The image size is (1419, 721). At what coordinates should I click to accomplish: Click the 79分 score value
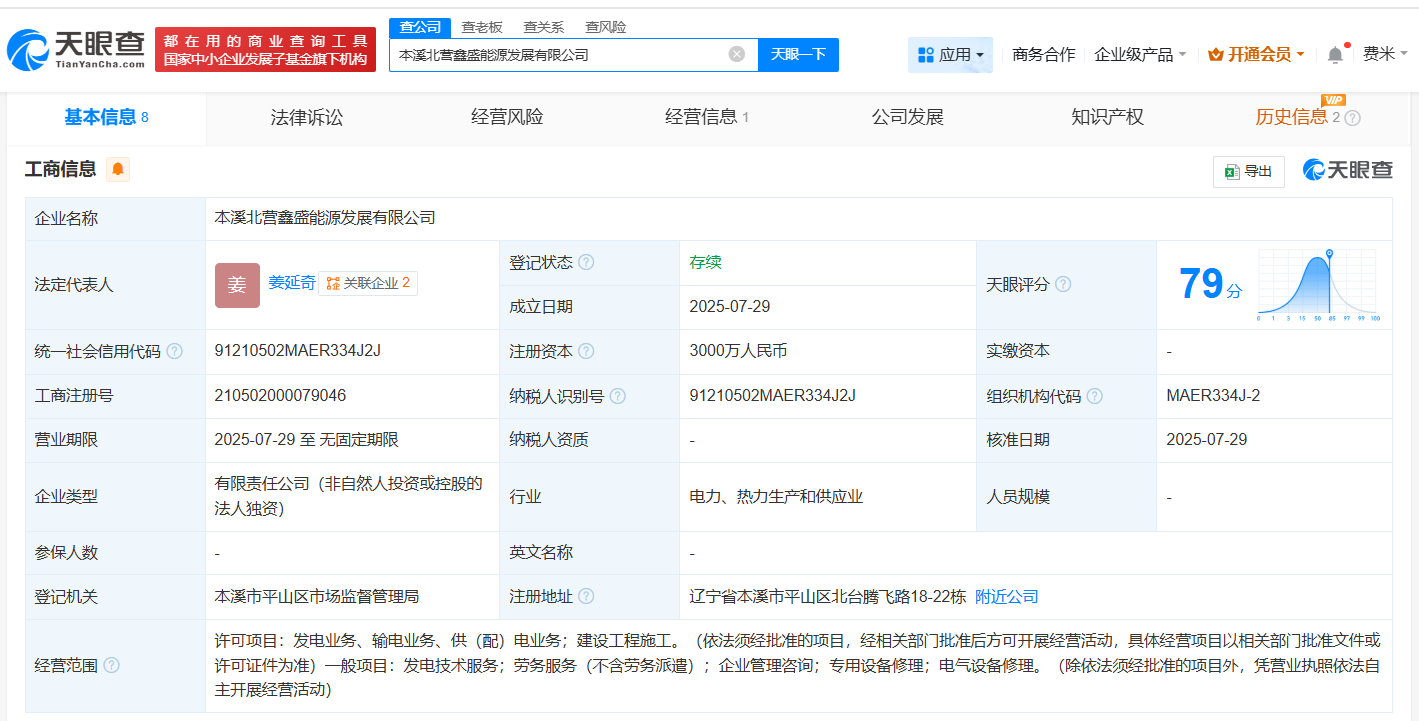(x=1210, y=285)
